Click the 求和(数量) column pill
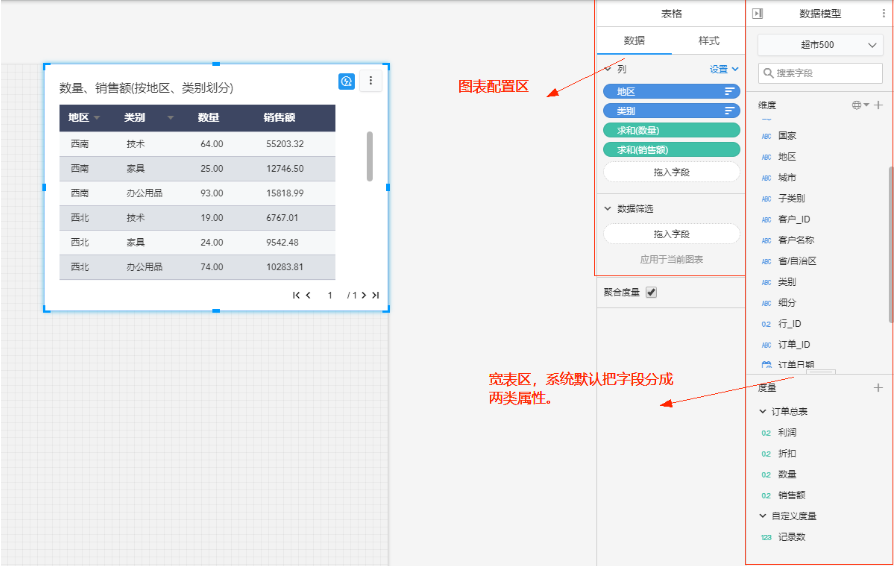This screenshot has width=895, height=566. (x=672, y=130)
